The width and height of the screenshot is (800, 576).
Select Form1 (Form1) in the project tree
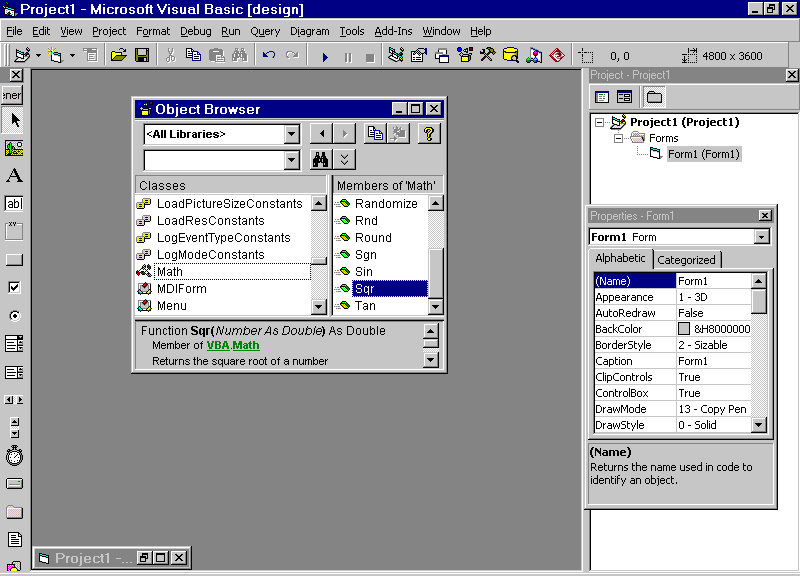[704, 154]
